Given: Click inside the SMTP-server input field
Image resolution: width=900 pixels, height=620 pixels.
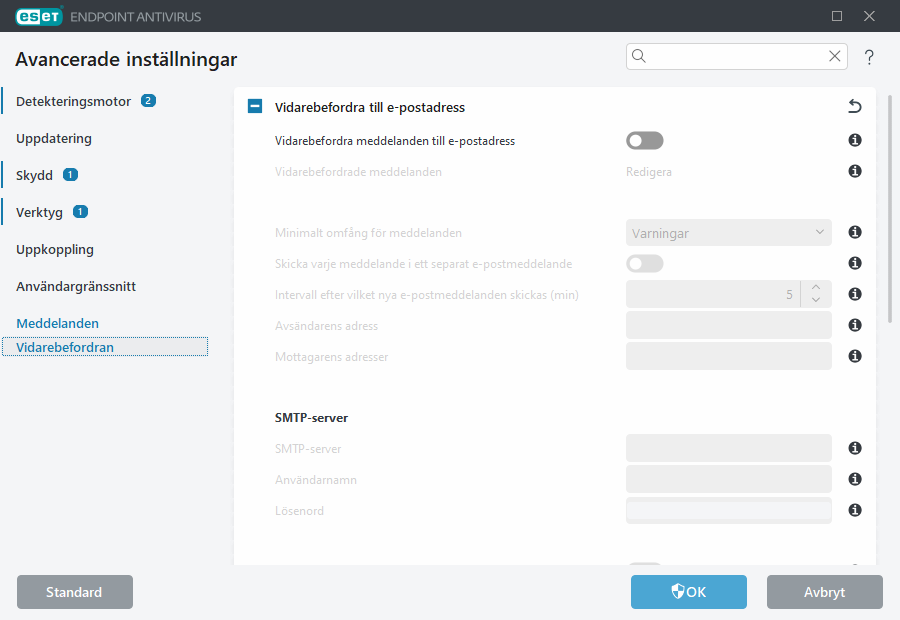Looking at the screenshot, I should [728, 448].
